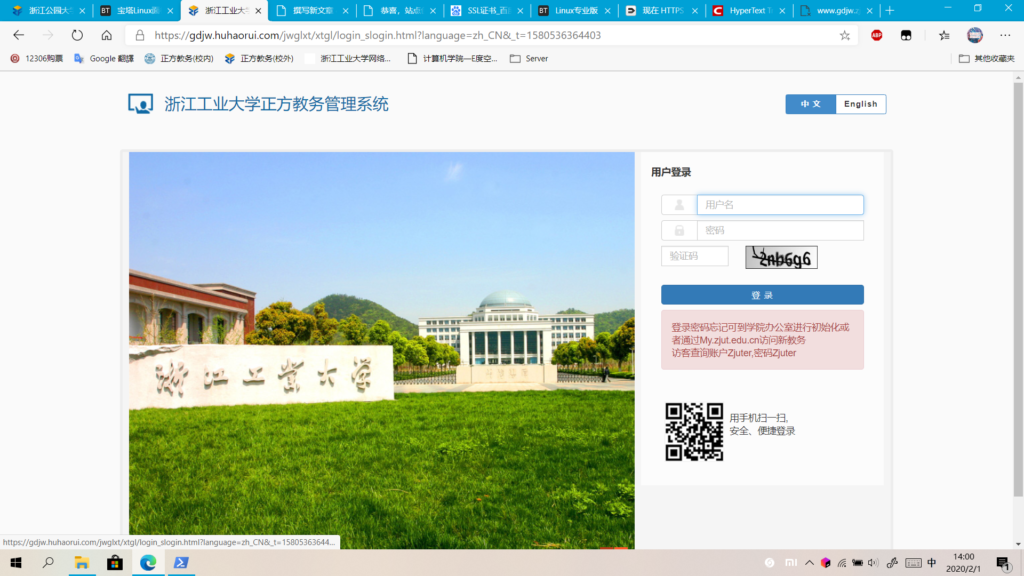The height and width of the screenshot is (576, 1024).
Task: Open the JetBrains Toolbox tray icon
Action: tap(825, 562)
